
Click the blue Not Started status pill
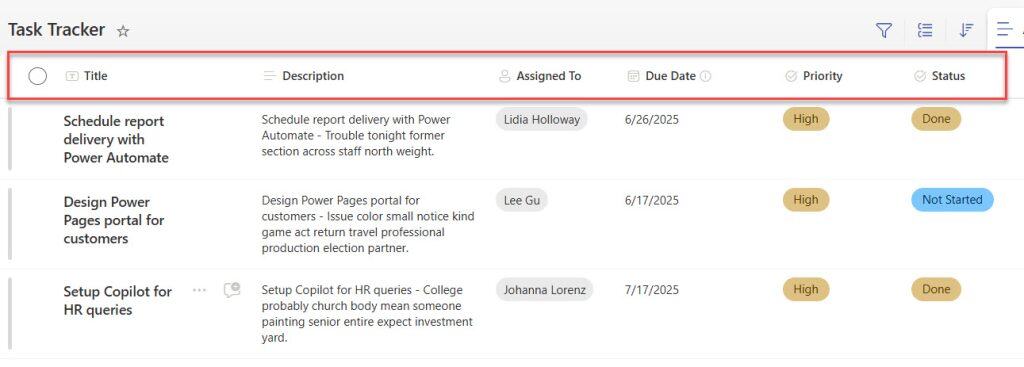[x=952, y=200]
